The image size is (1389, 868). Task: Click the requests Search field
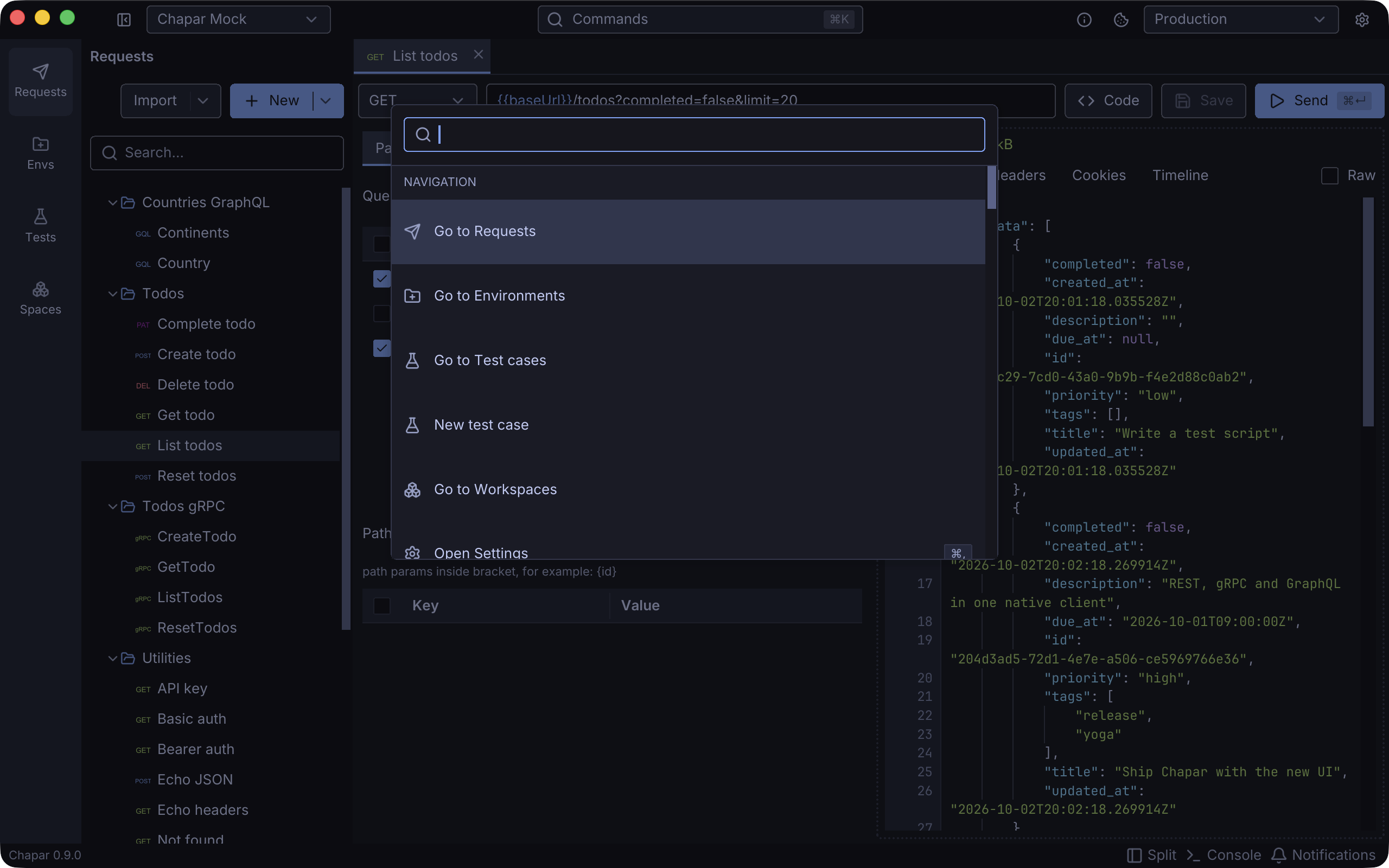(x=217, y=154)
